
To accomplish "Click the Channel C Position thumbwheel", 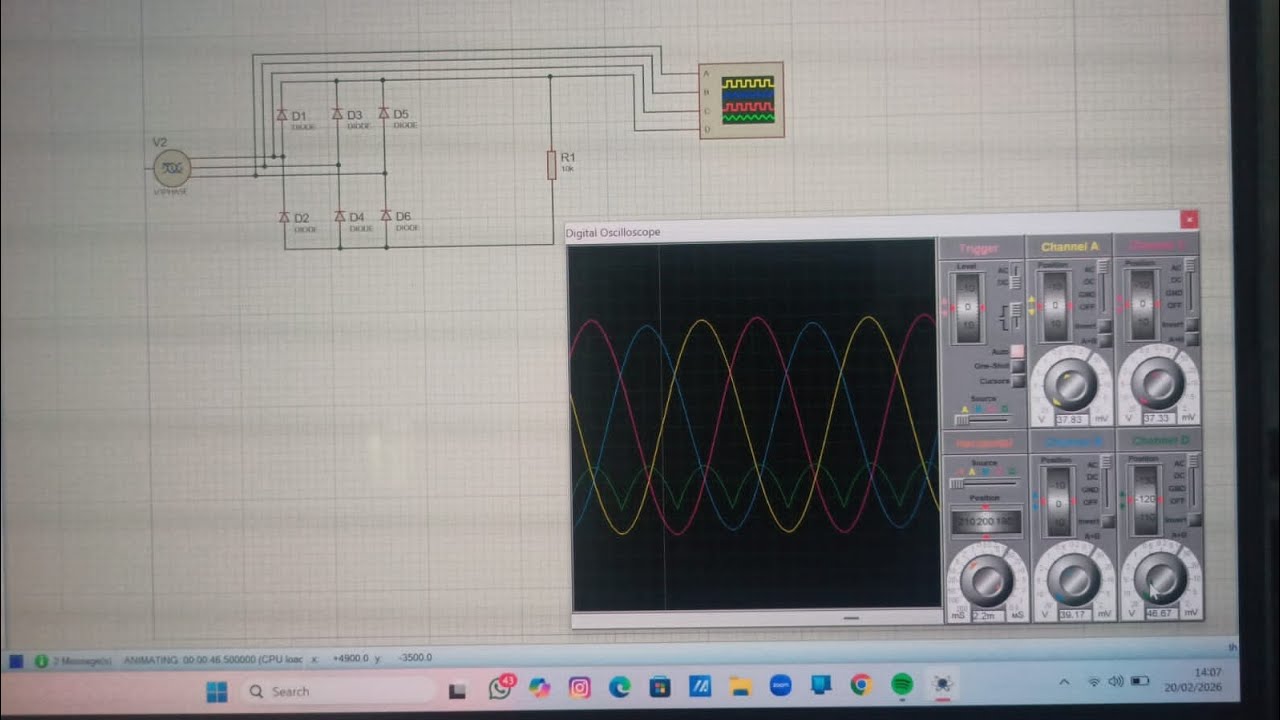I will pos(1143,304).
